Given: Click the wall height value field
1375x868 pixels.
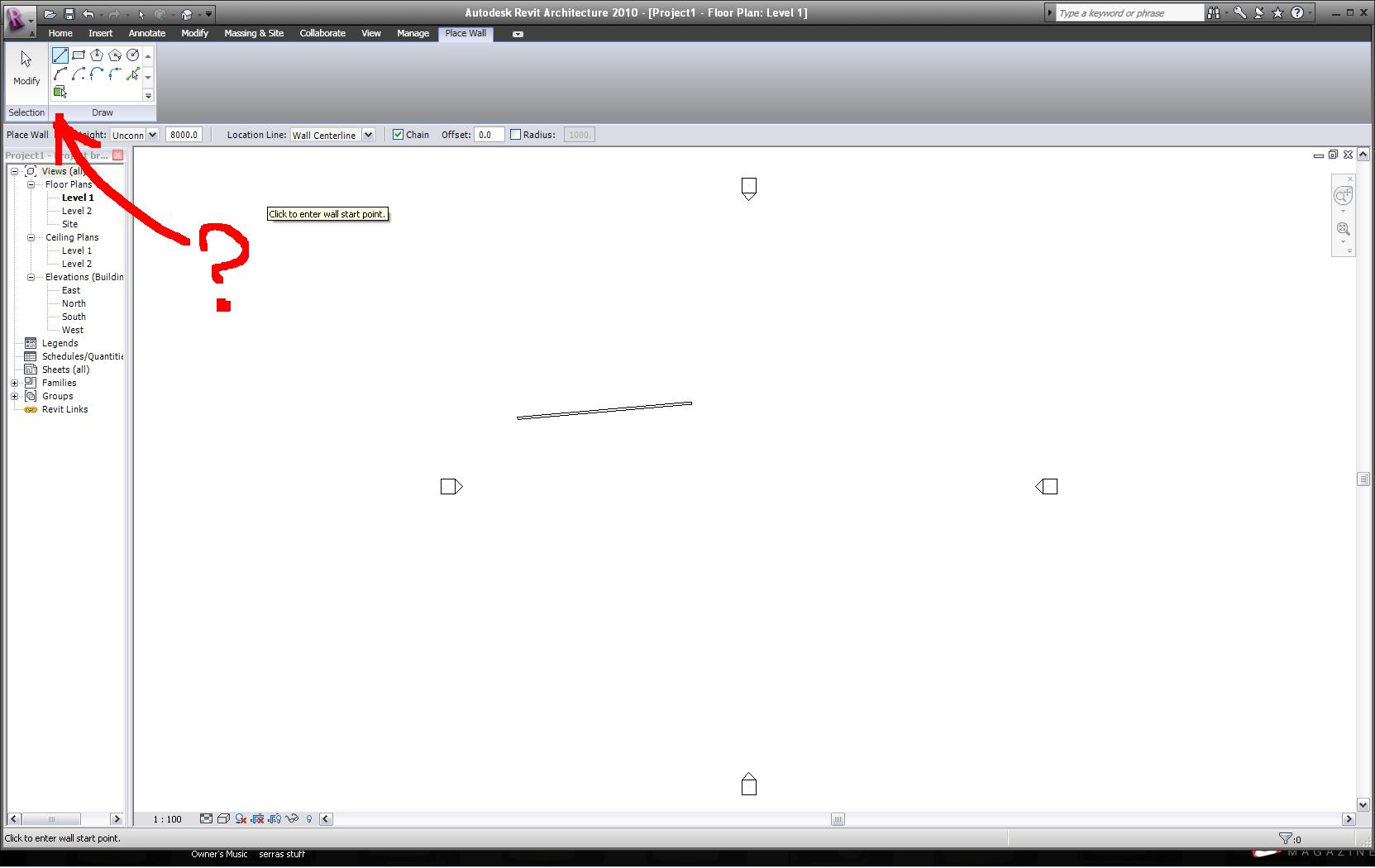Looking at the screenshot, I should tap(184, 135).
